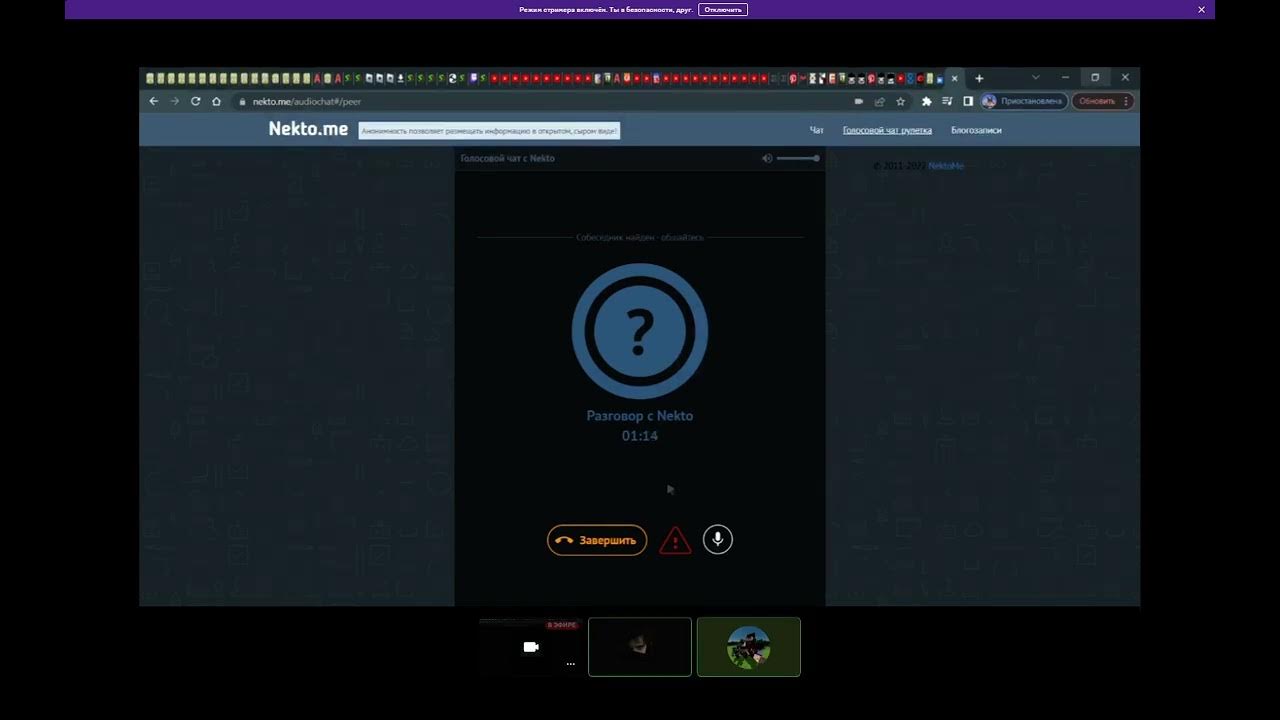Image resolution: width=1280 pixels, height=720 pixels.
Task: Click the Разговор с Nekto text
Action: coord(640,416)
